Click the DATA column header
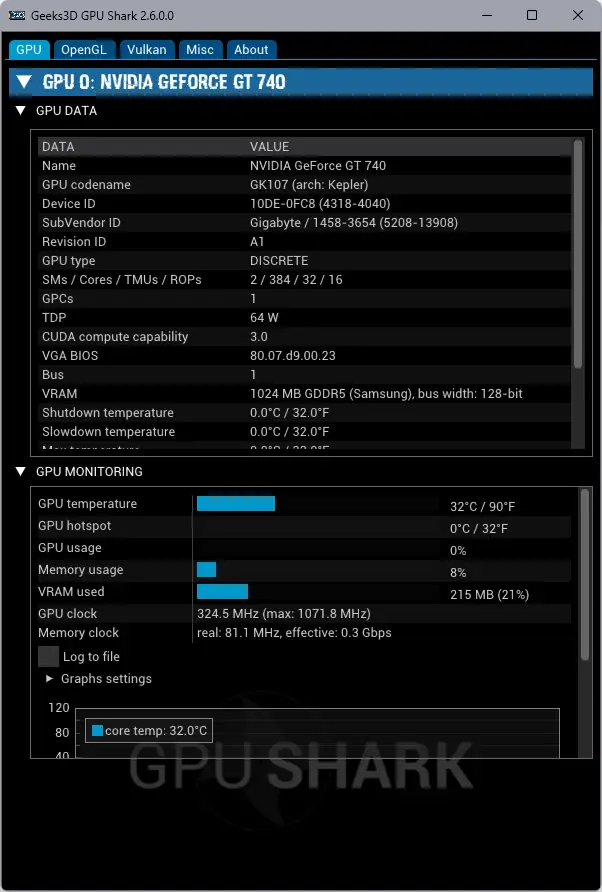The height and width of the screenshot is (892, 602). click(x=58, y=147)
